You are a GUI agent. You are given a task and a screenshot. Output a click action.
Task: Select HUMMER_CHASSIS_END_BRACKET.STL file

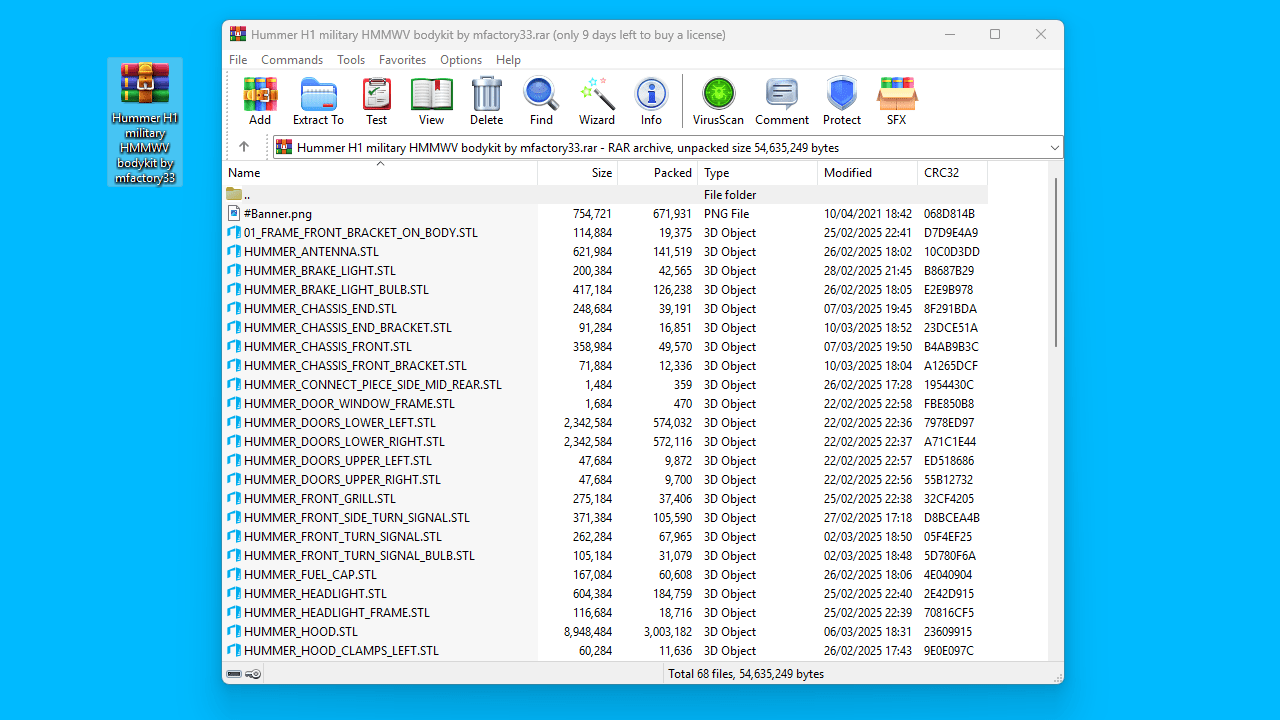[347, 328]
